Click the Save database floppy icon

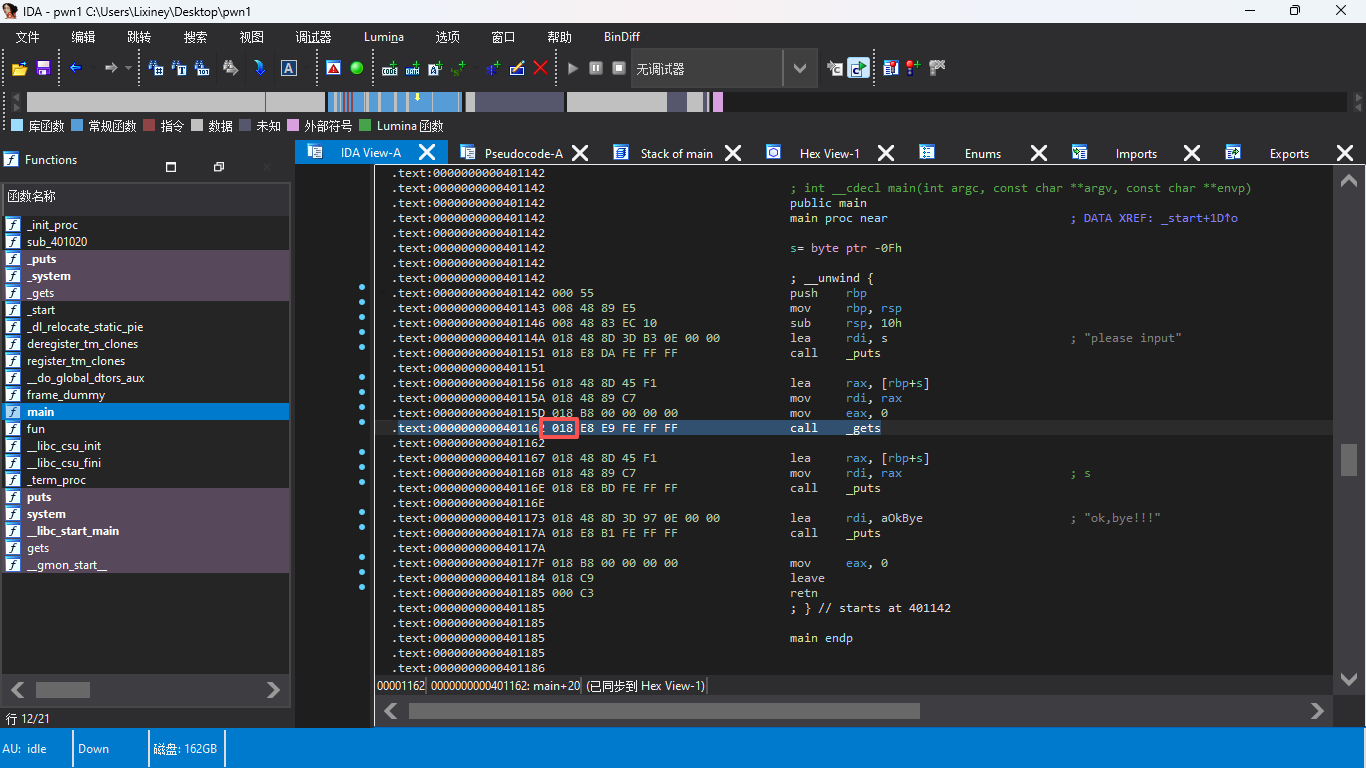tap(43, 68)
